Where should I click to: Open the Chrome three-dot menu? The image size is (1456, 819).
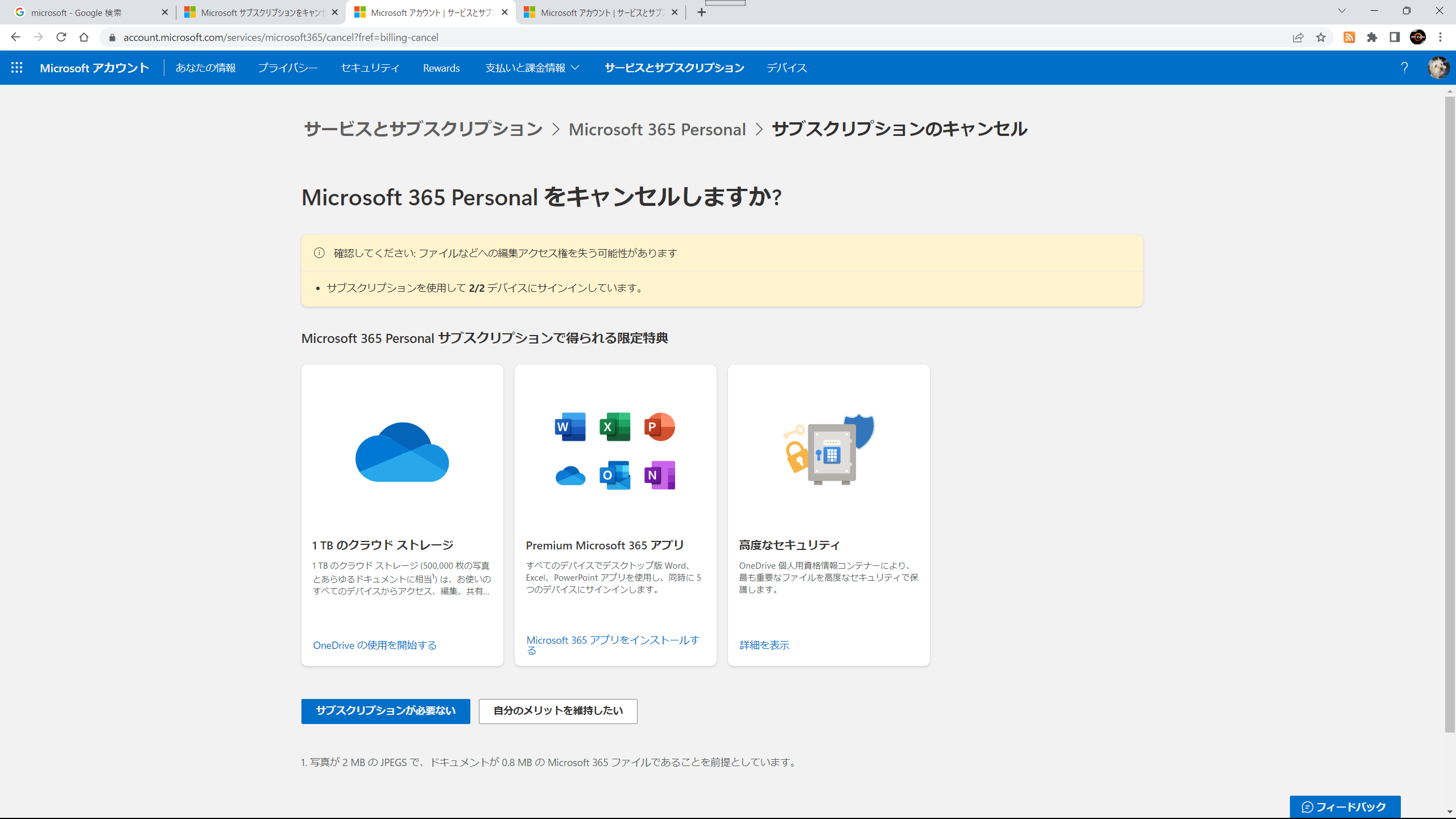click(x=1441, y=38)
